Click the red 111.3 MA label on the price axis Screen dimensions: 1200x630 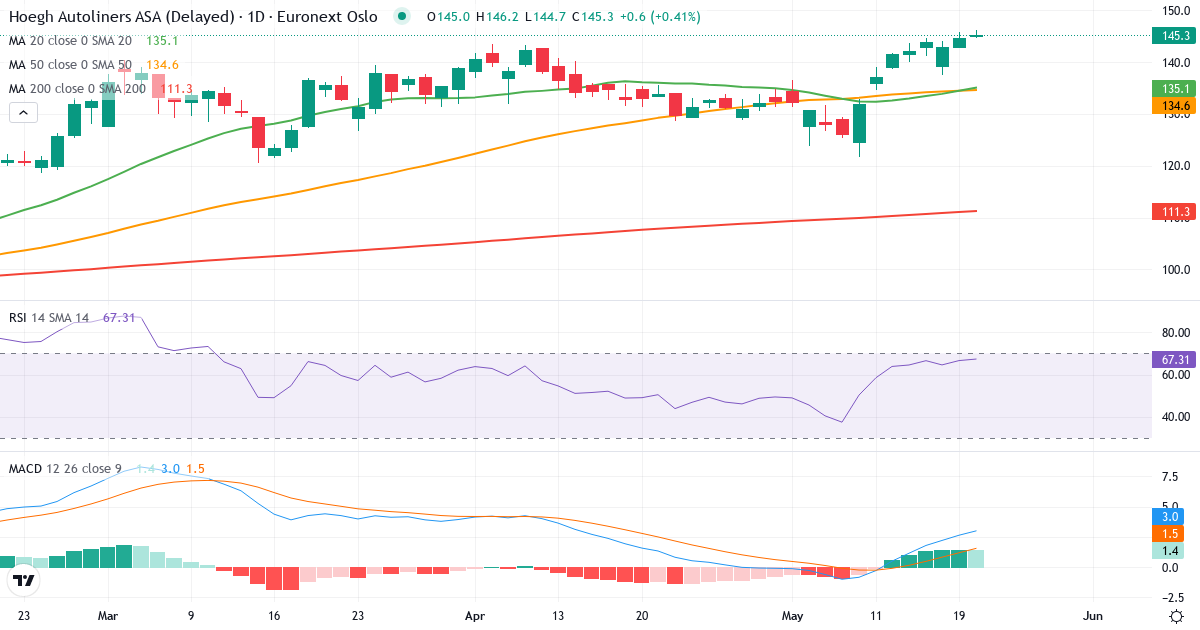1176,212
